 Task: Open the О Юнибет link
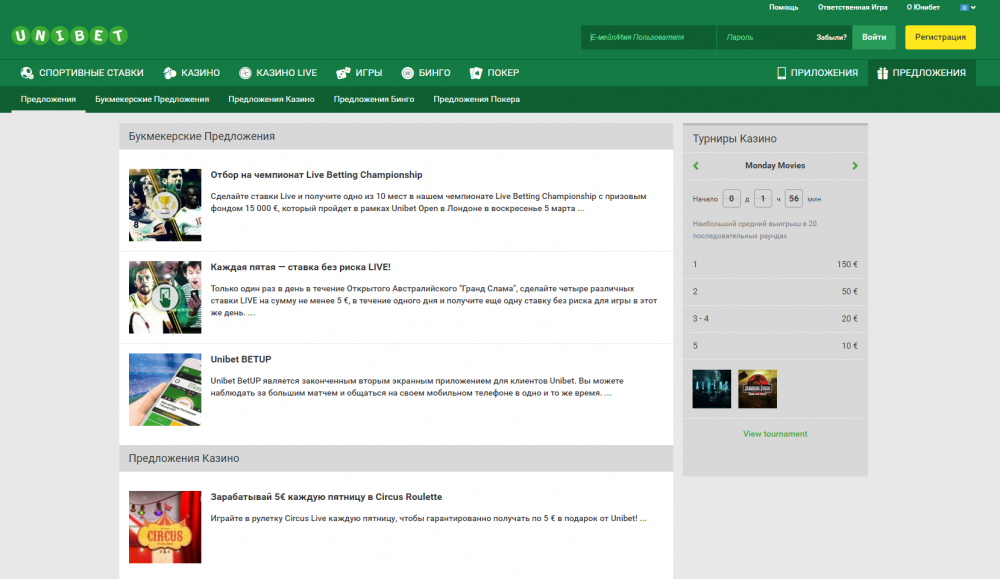click(x=923, y=8)
